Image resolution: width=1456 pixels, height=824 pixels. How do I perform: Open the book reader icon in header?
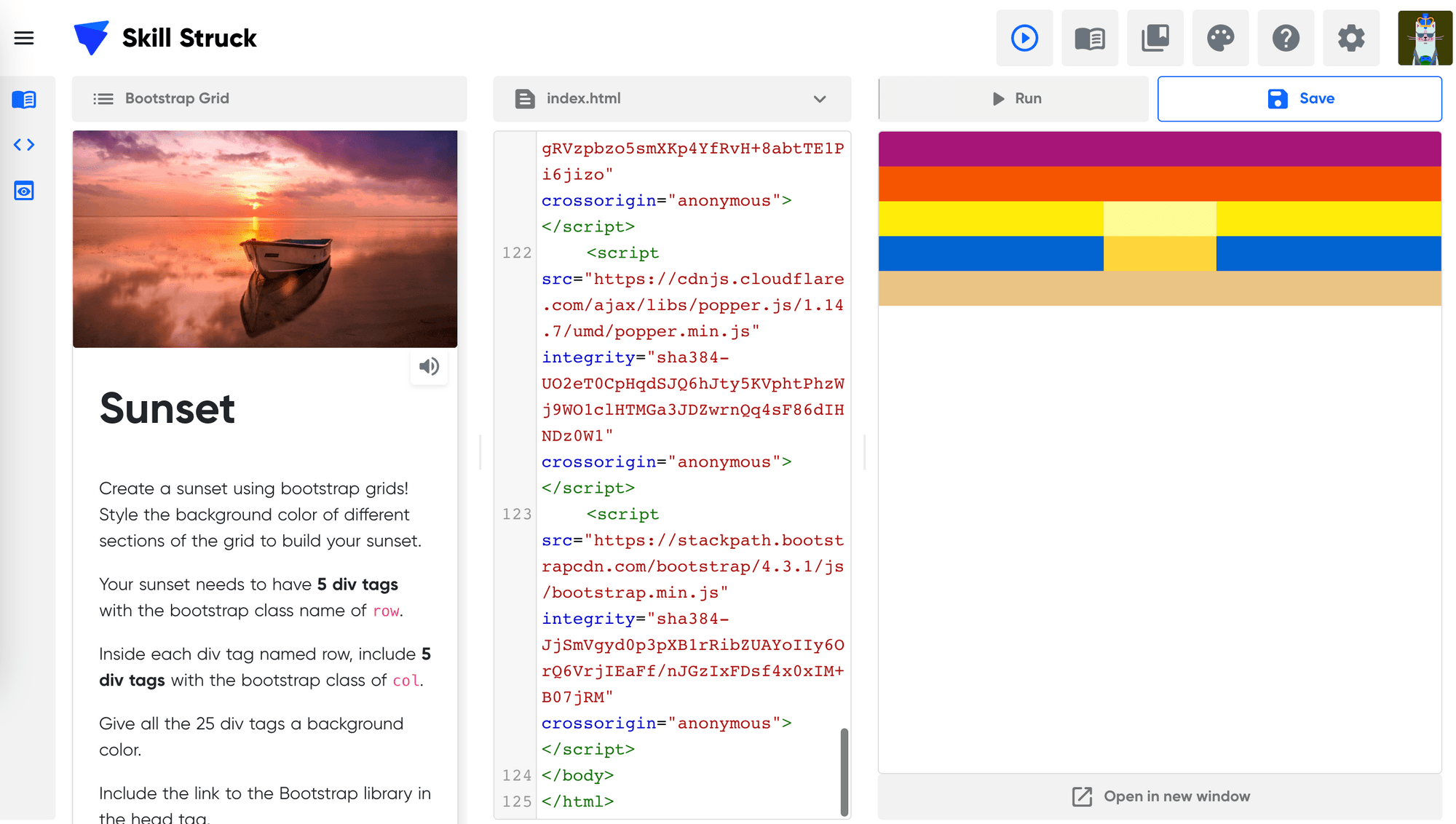[1090, 38]
